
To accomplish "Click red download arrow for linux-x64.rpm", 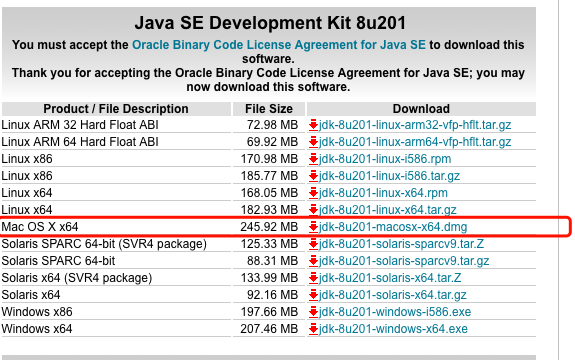I will click(x=313, y=193).
